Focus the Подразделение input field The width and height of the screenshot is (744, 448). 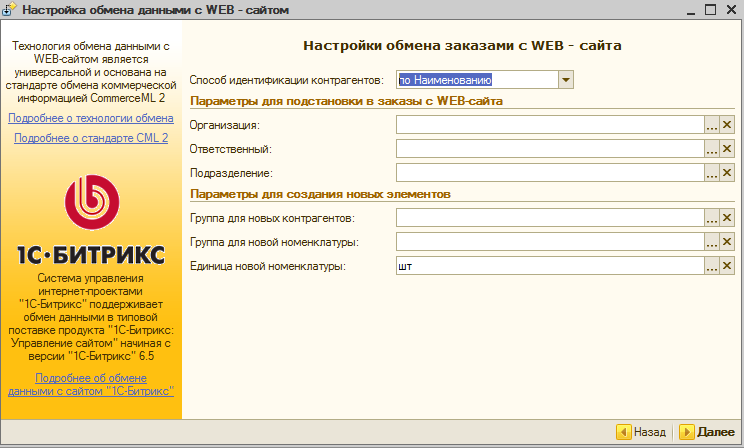[550, 173]
